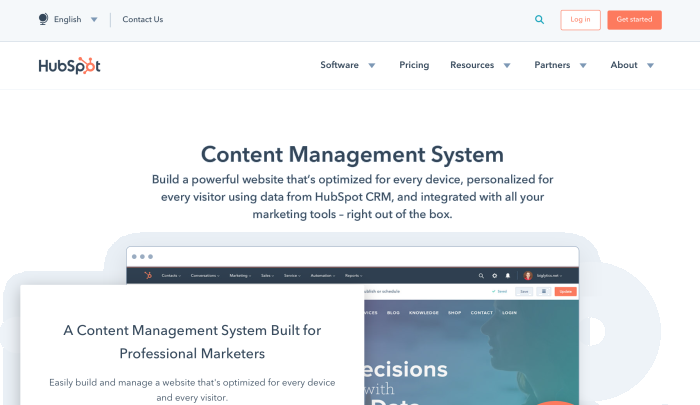Click the HubSpot sprocket icon in the mockup

pyautogui.click(x=148, y=276)
